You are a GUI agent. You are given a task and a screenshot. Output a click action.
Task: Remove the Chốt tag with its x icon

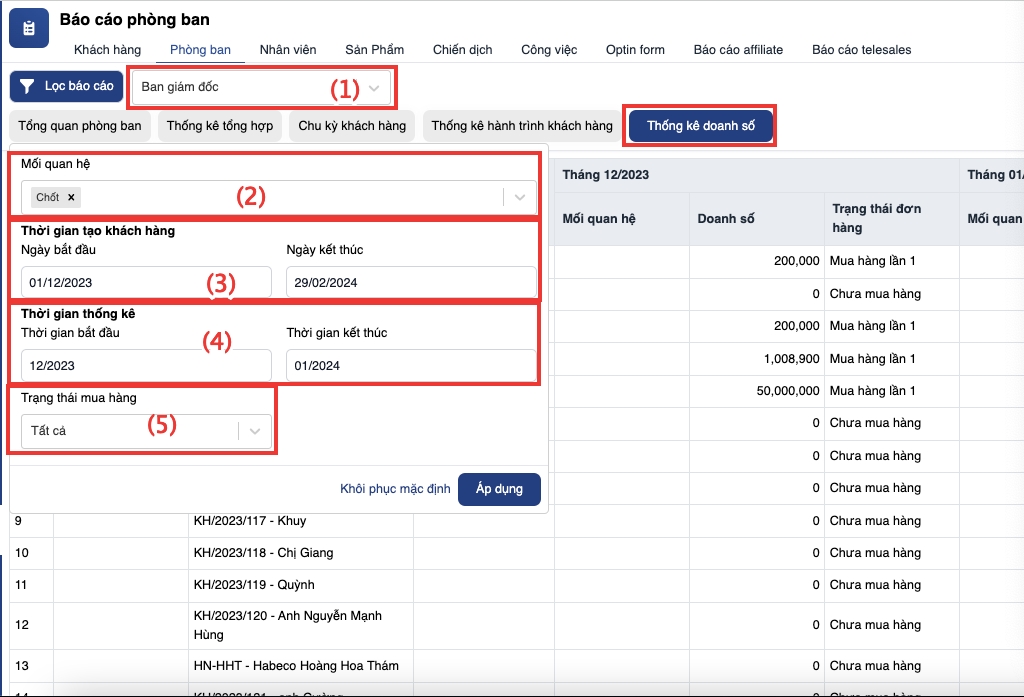tap(72, 197)
